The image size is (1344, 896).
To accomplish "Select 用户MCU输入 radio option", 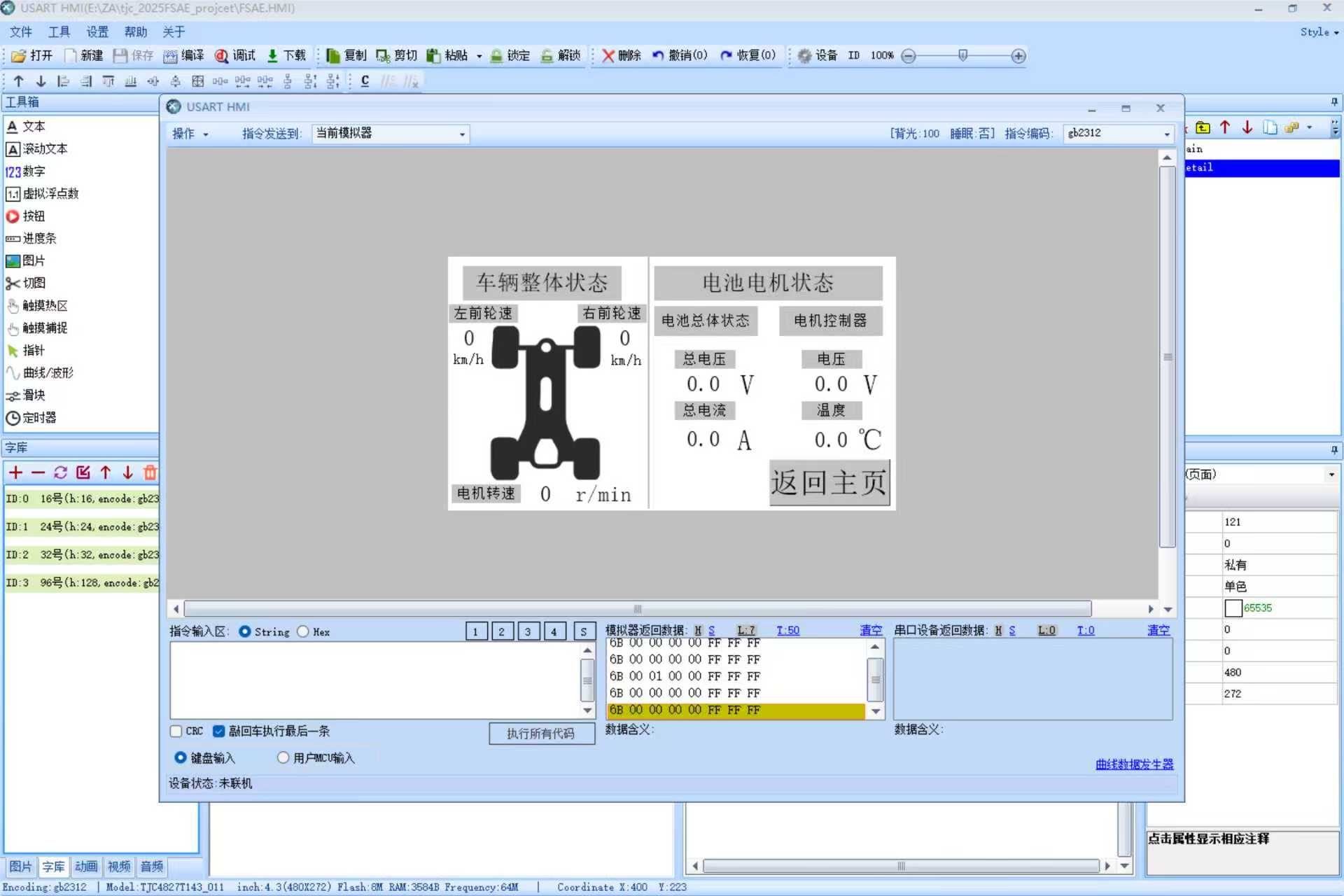I will tap(283, 758).
